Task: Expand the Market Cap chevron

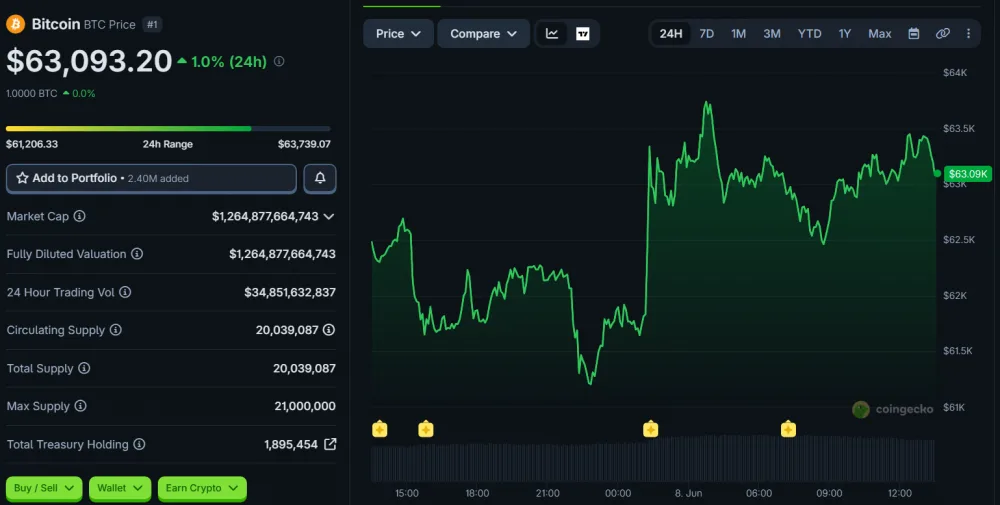Action: pos(328,216)
